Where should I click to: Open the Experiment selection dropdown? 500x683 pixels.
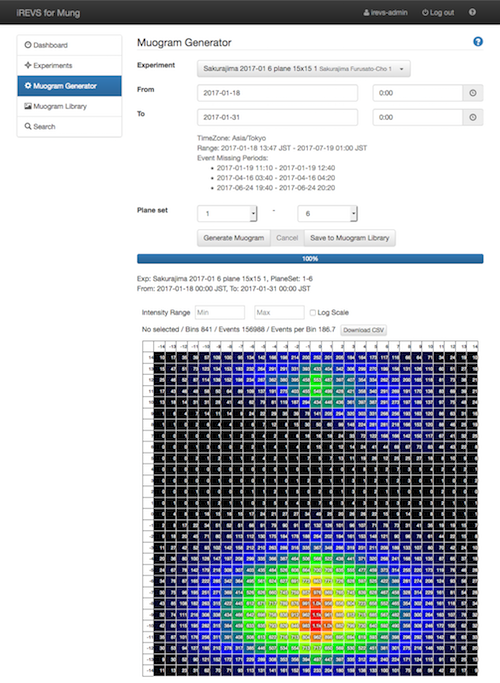tap(304, 69)
